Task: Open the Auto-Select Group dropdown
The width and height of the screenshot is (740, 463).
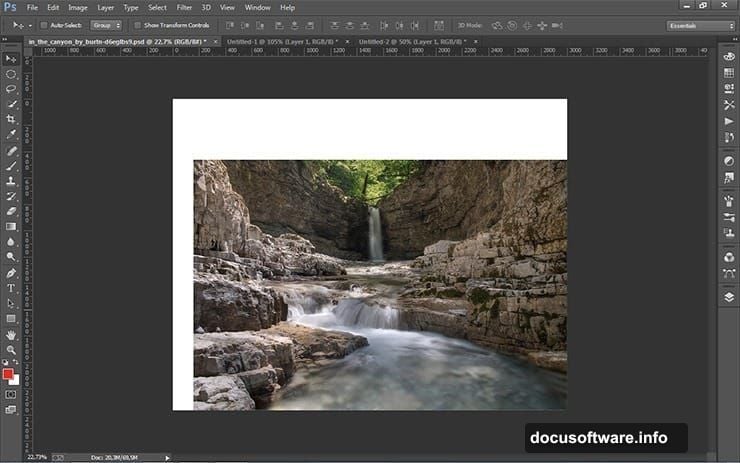Action: click(106, 25)
